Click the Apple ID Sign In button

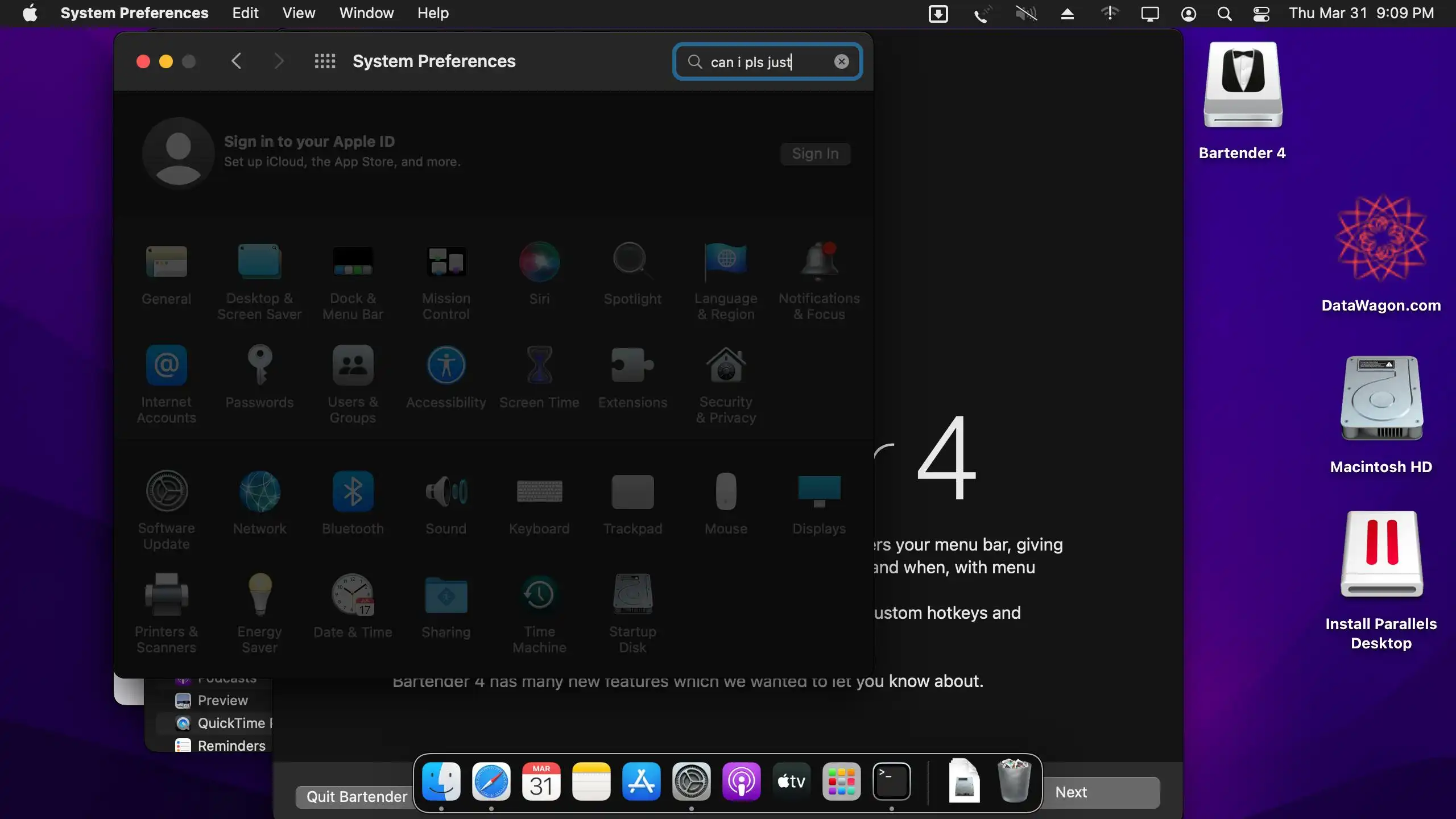[x=815, y=154]
